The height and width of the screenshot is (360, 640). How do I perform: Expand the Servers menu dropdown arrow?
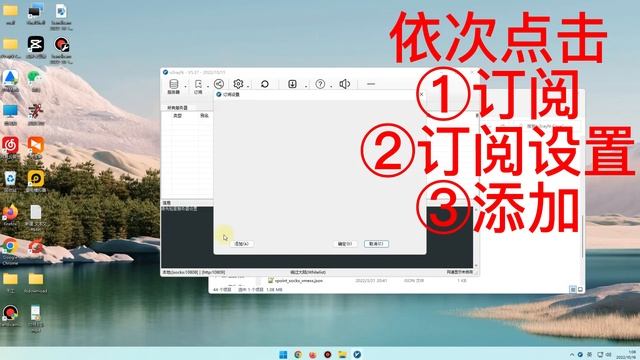(185, 87)
